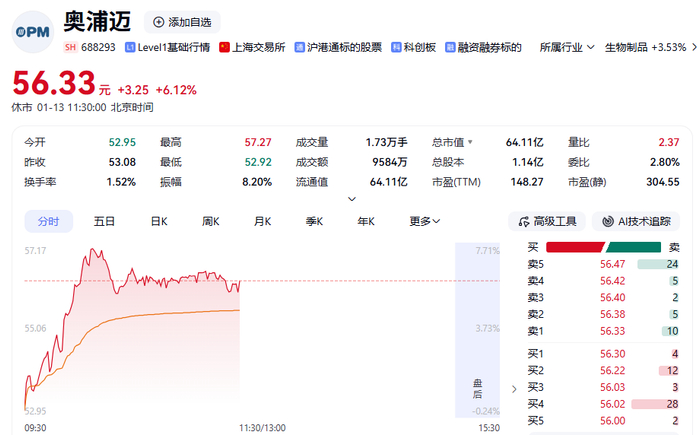Click the 科创板 badge icon
The height and width of the screenshot is (435, 700).
396,47
